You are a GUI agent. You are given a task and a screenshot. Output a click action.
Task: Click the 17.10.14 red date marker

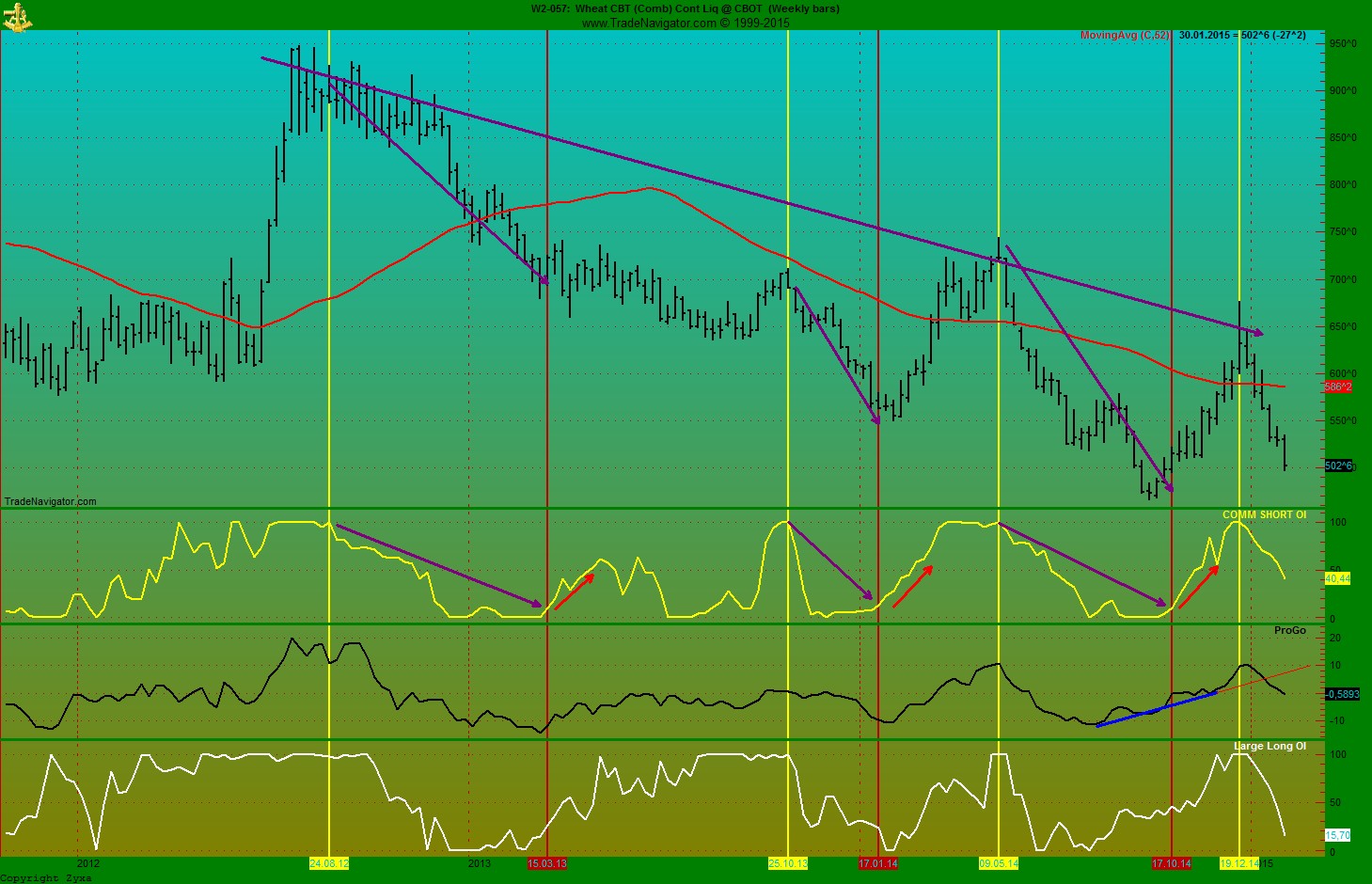pos(1172,863)
